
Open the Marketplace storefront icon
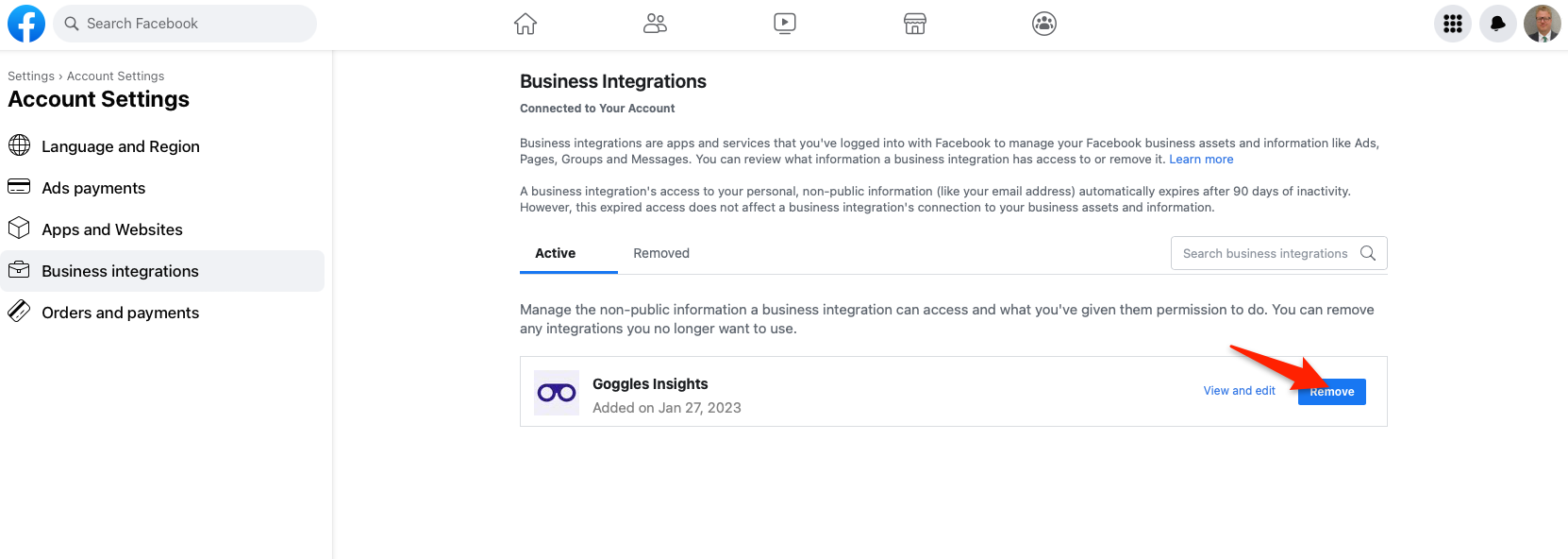click(x=914, y=24)
